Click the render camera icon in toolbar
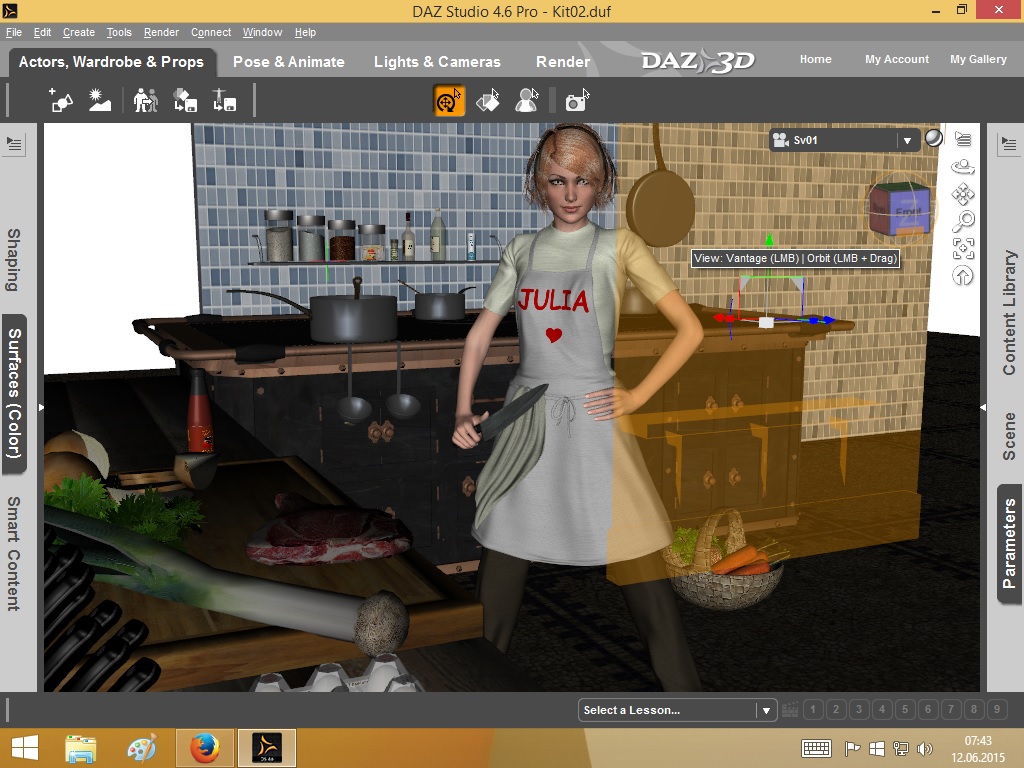The width and height of the screenshot is (1024, 768). (x=577, y=101)
